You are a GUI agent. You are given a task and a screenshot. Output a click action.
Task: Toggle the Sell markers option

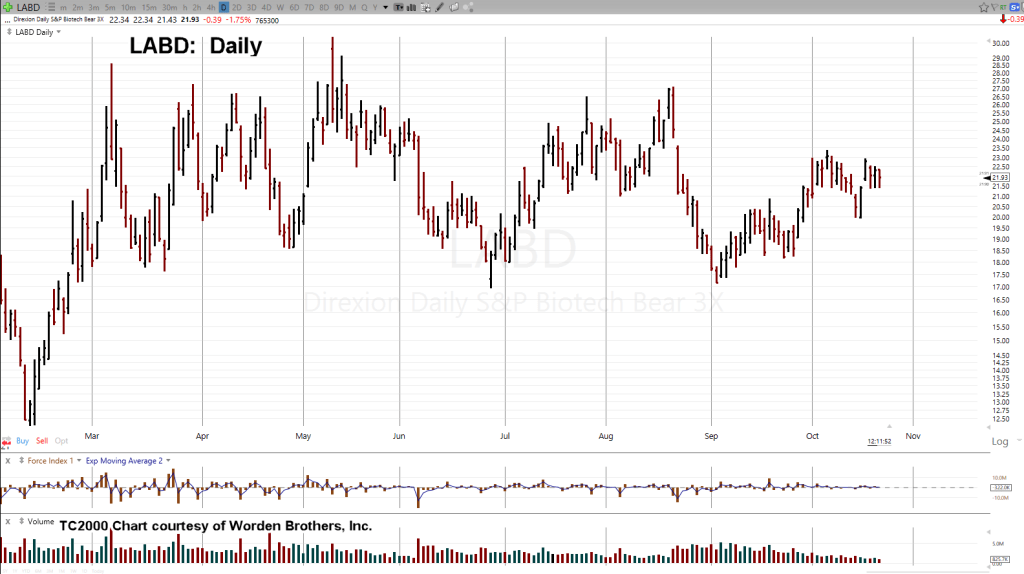[42, 441]
